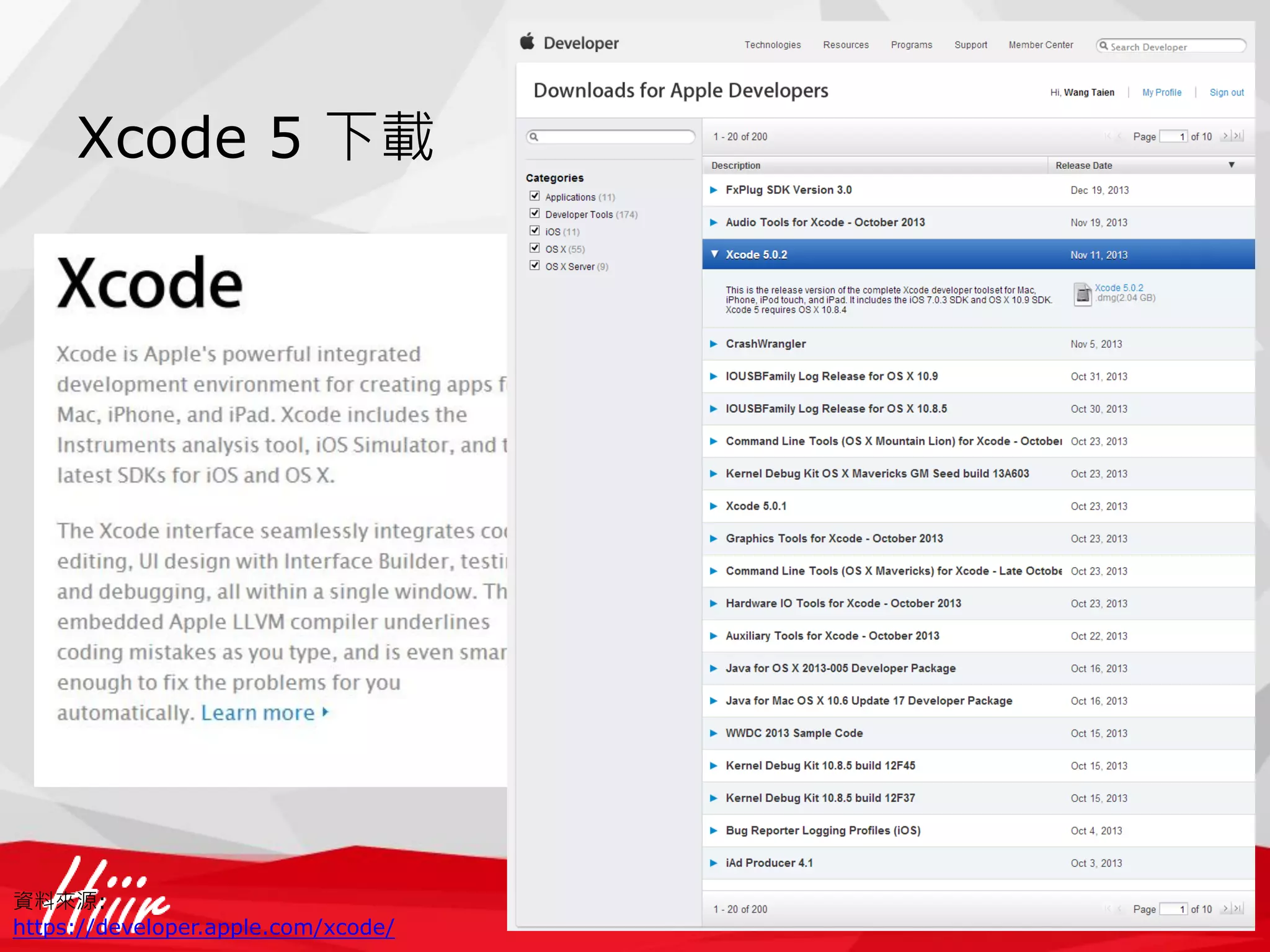Click the Apple logo in Developer header
1270x952 pixels.
[527, 42]
